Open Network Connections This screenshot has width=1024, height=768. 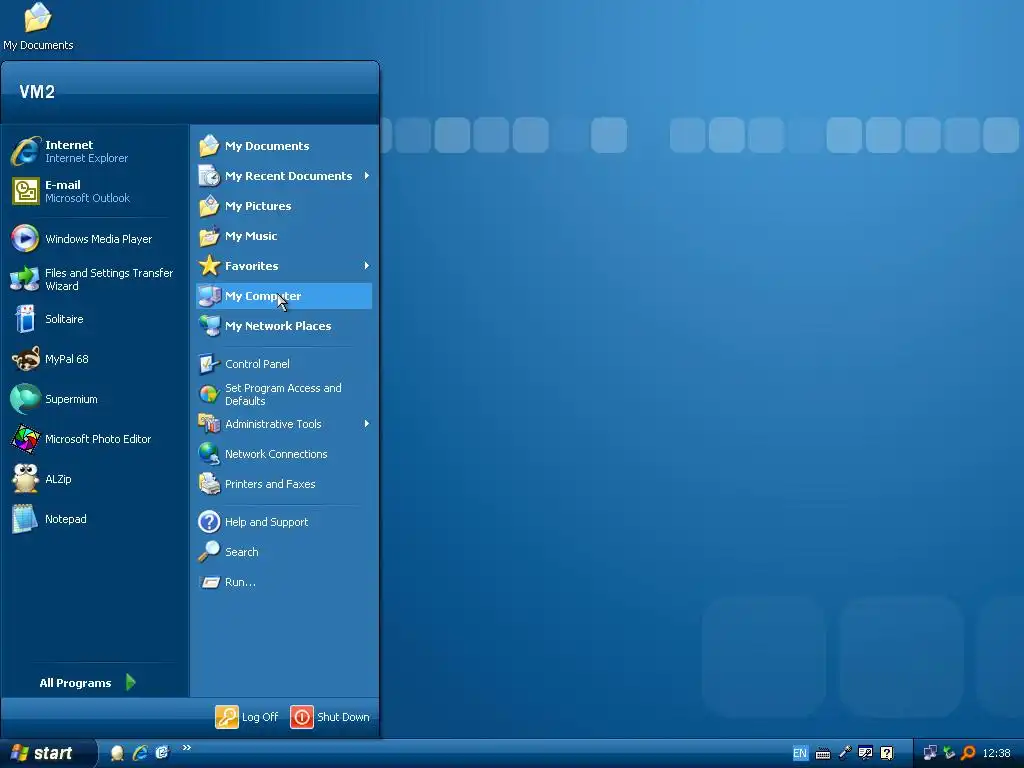click(284, 454)
